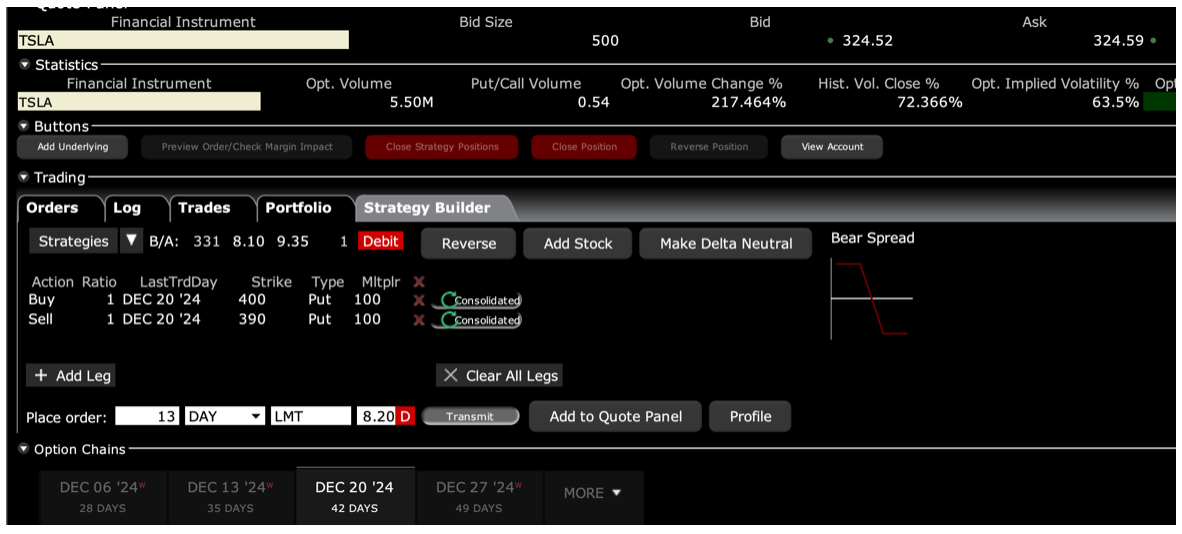Click the Put/Call Volume column header
Image resolution: width=1182 pixels, height=534 pixels.
coord(526,84)
